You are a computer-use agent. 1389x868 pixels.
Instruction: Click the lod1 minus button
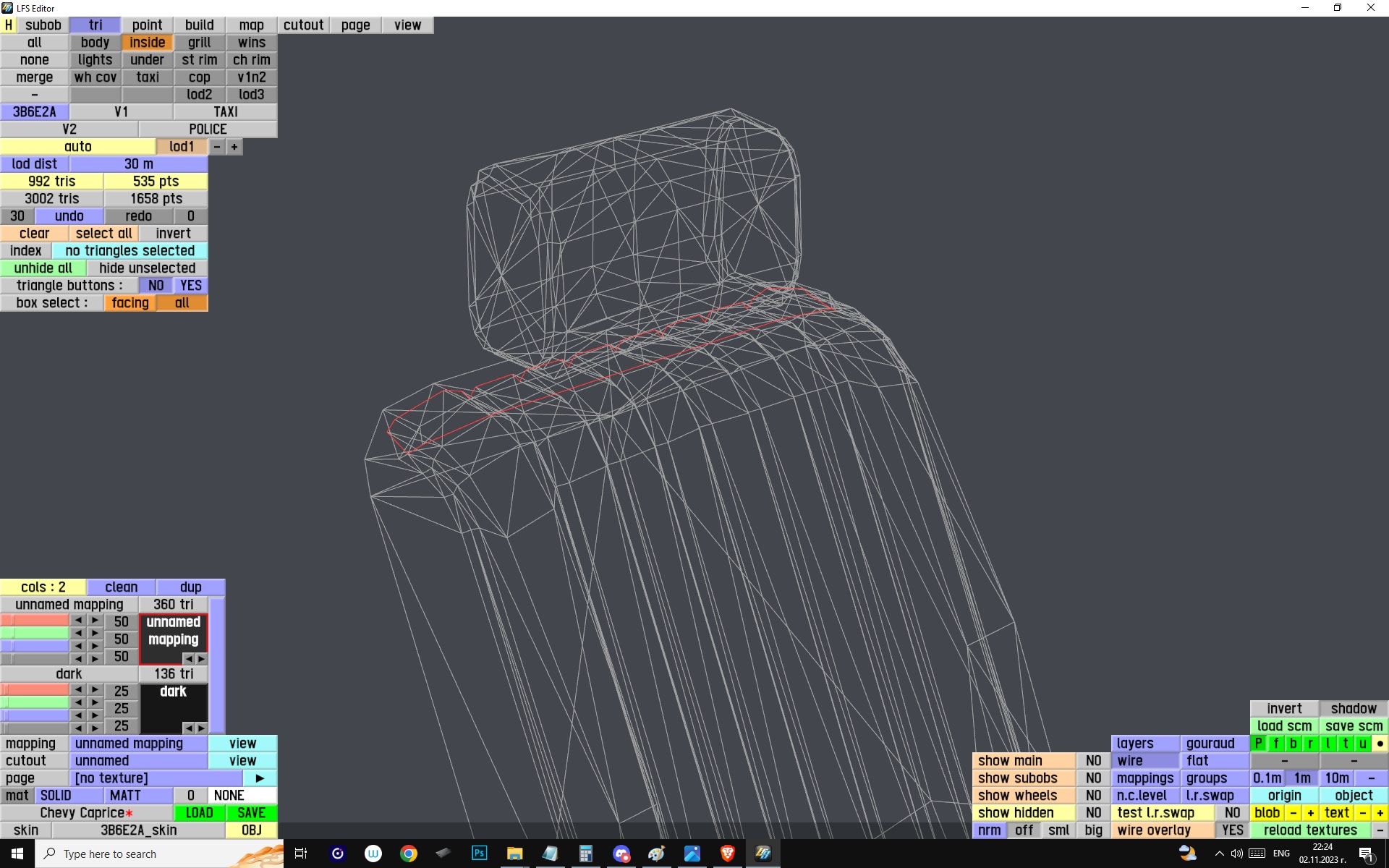(x=216, y=147)
